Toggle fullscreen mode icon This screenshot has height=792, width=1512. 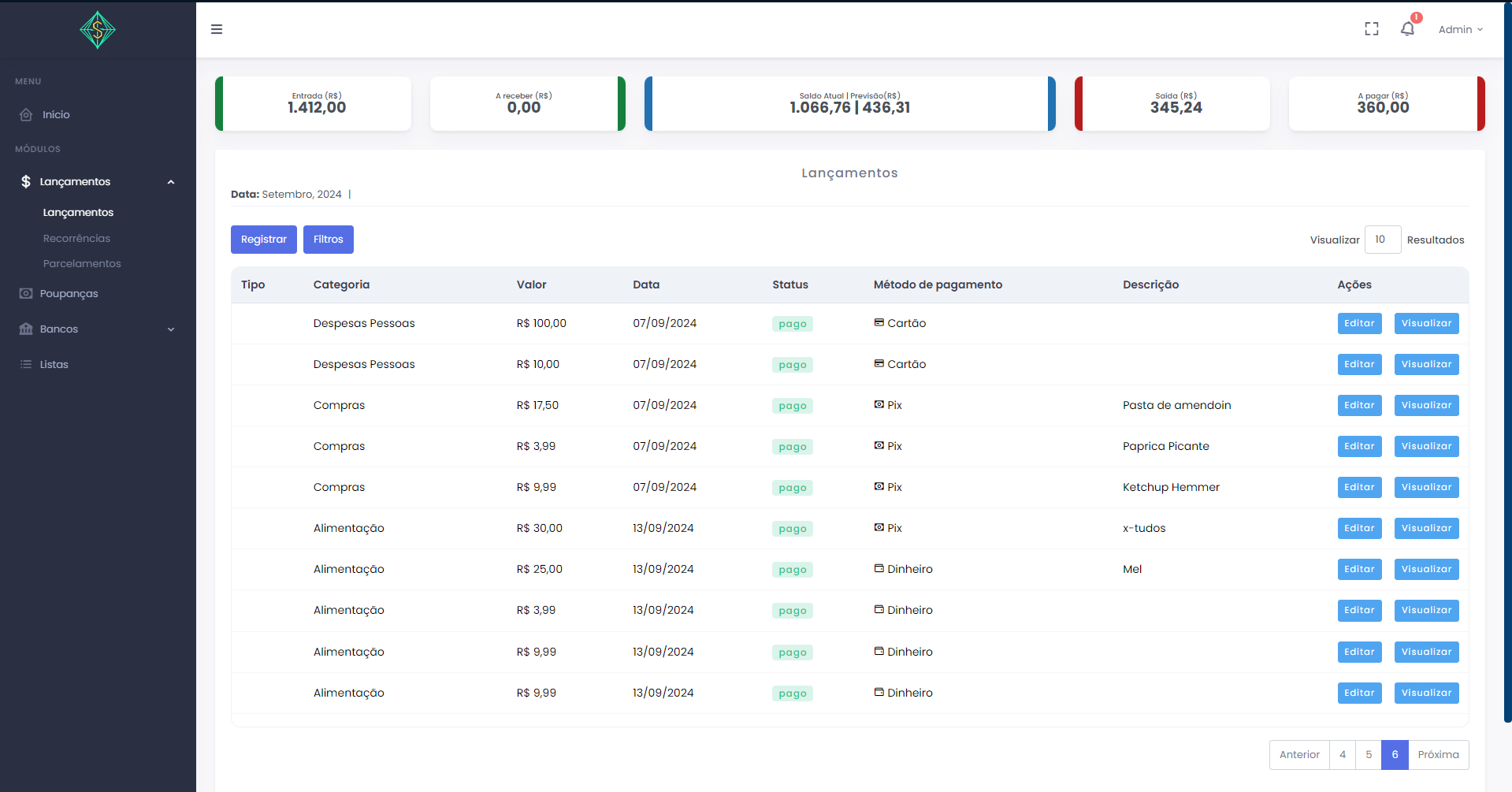point(1372,29)
